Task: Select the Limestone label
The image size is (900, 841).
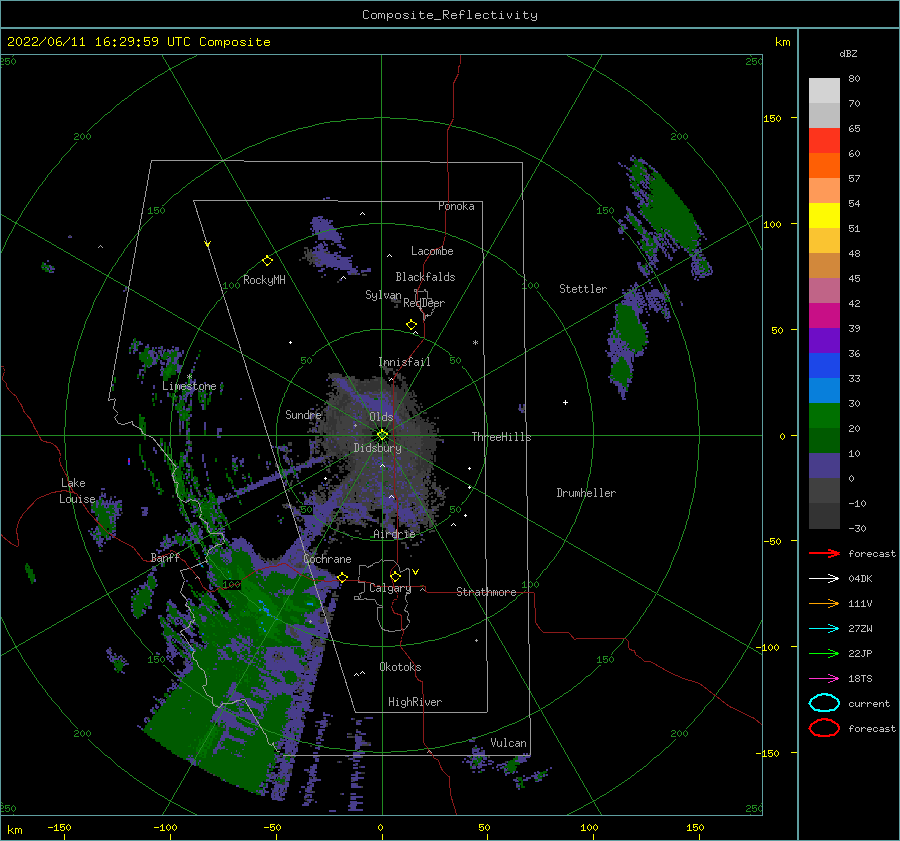Action: point(189,386)
